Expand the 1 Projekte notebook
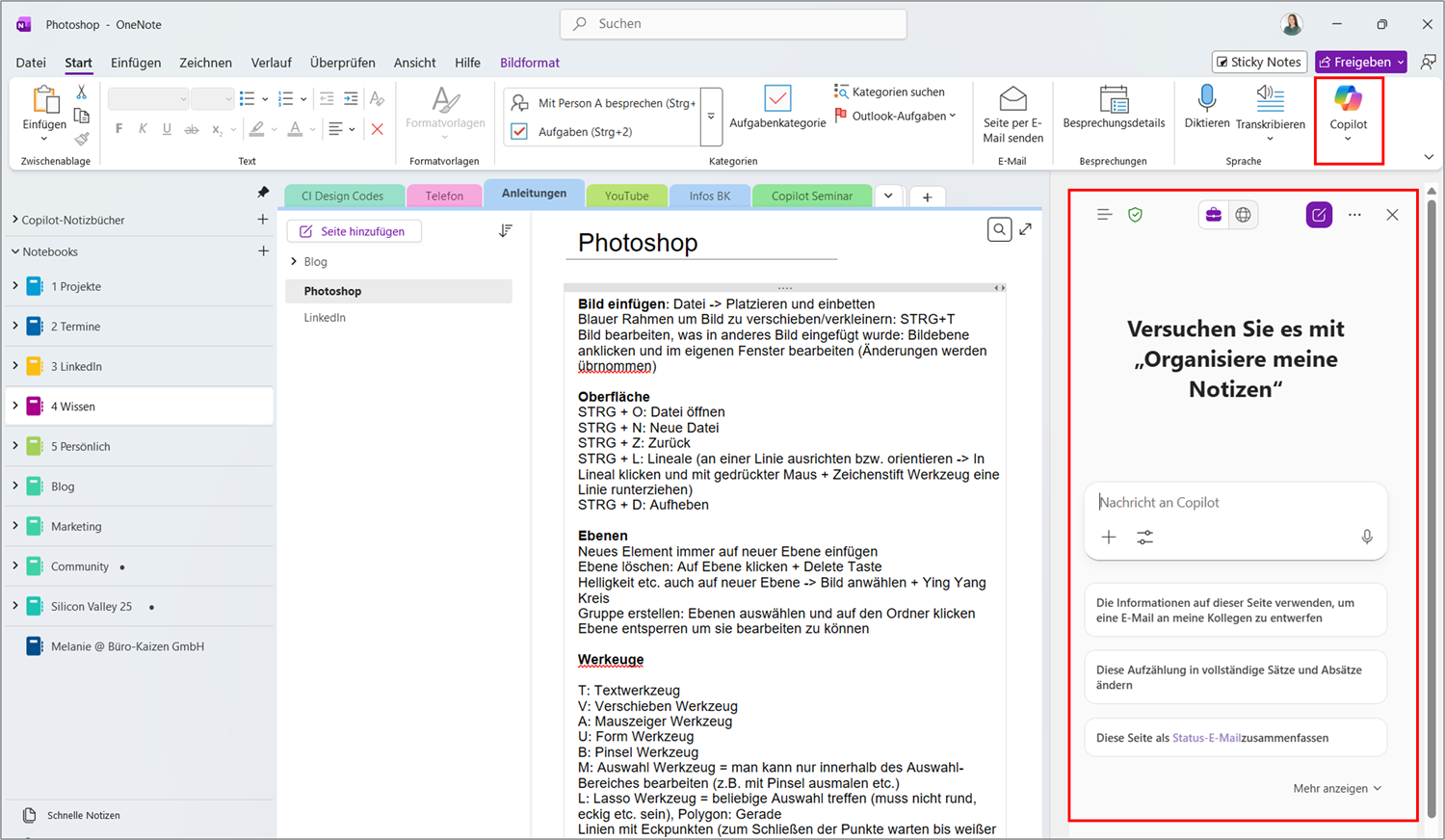This screenshot has height=840, width=1445. 15,286
